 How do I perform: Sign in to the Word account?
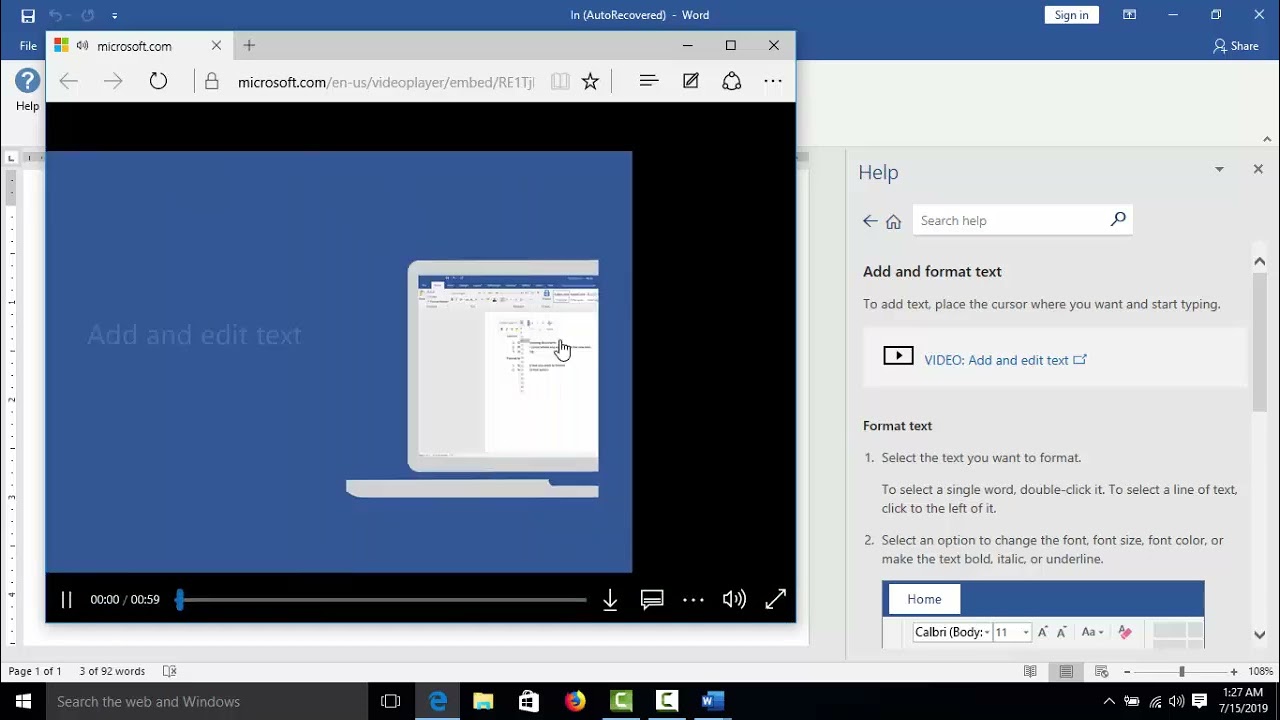tap(1071, 15)
